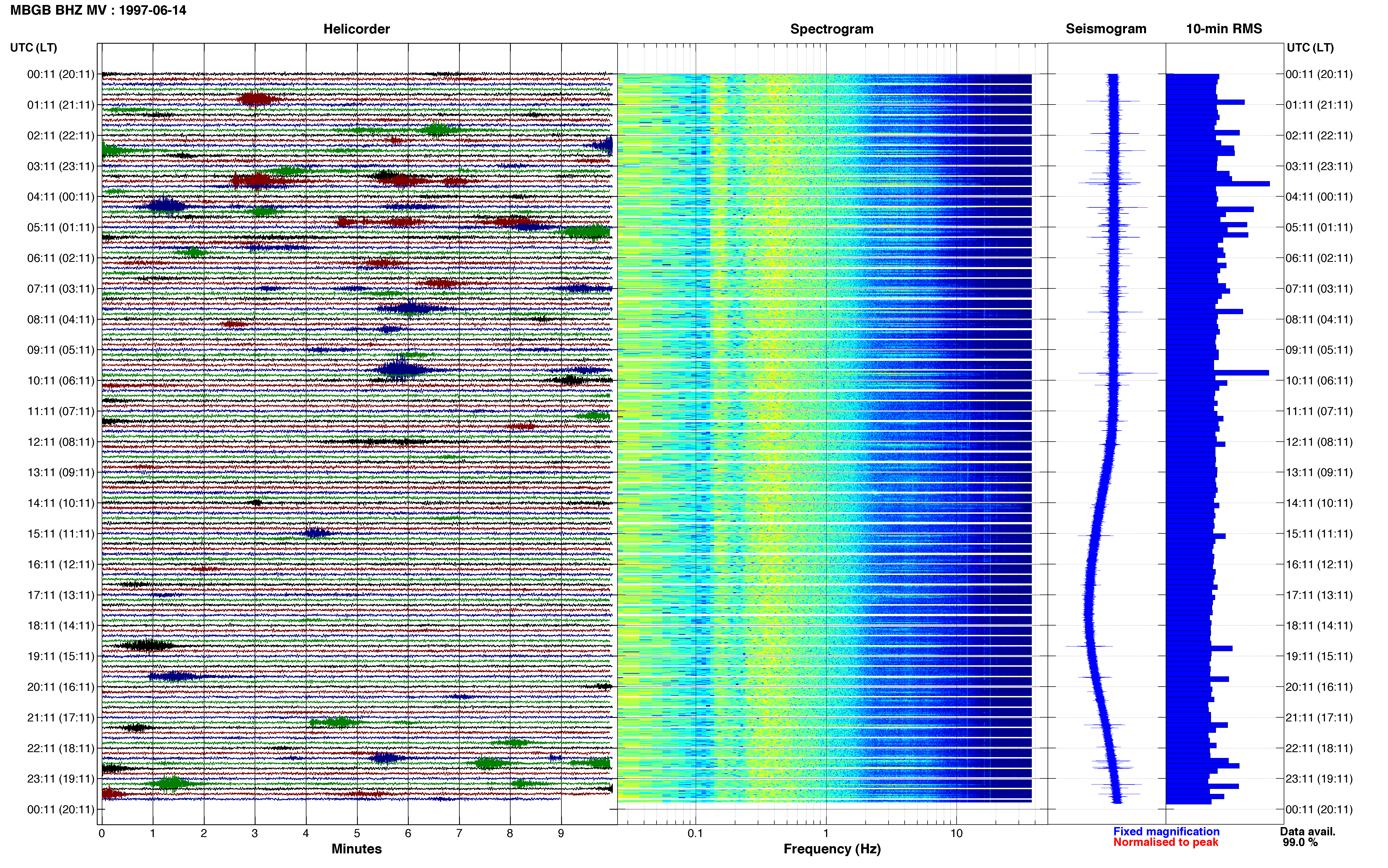The height and width of the screenshot is (868, 1388).
Task: Click the left time label '18:11 (14:11)'
Action: (x=61, y=626)
